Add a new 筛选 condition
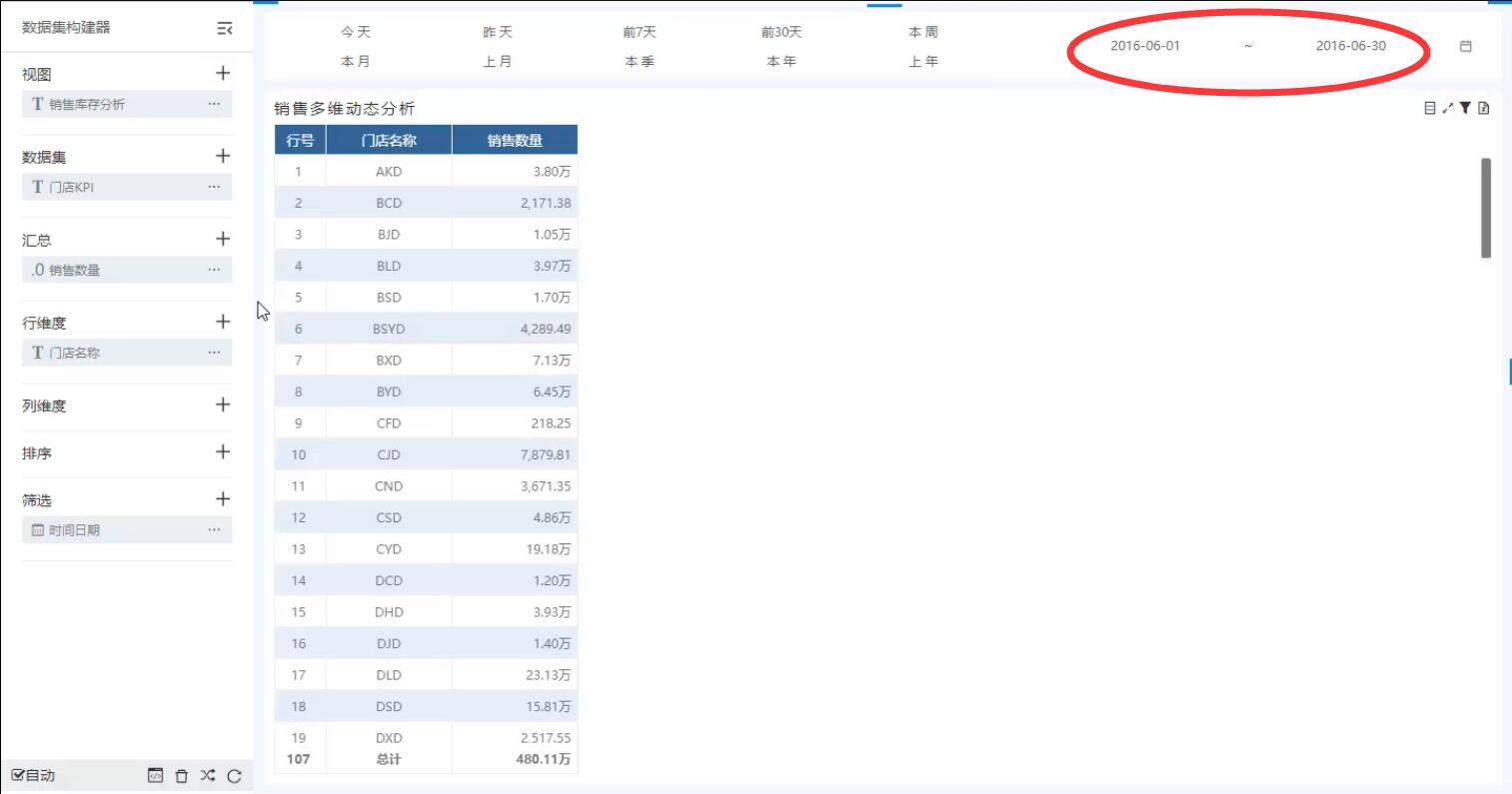Viewport: 1512px width, 794px height. pyautogui.click(x=223, y=499)
